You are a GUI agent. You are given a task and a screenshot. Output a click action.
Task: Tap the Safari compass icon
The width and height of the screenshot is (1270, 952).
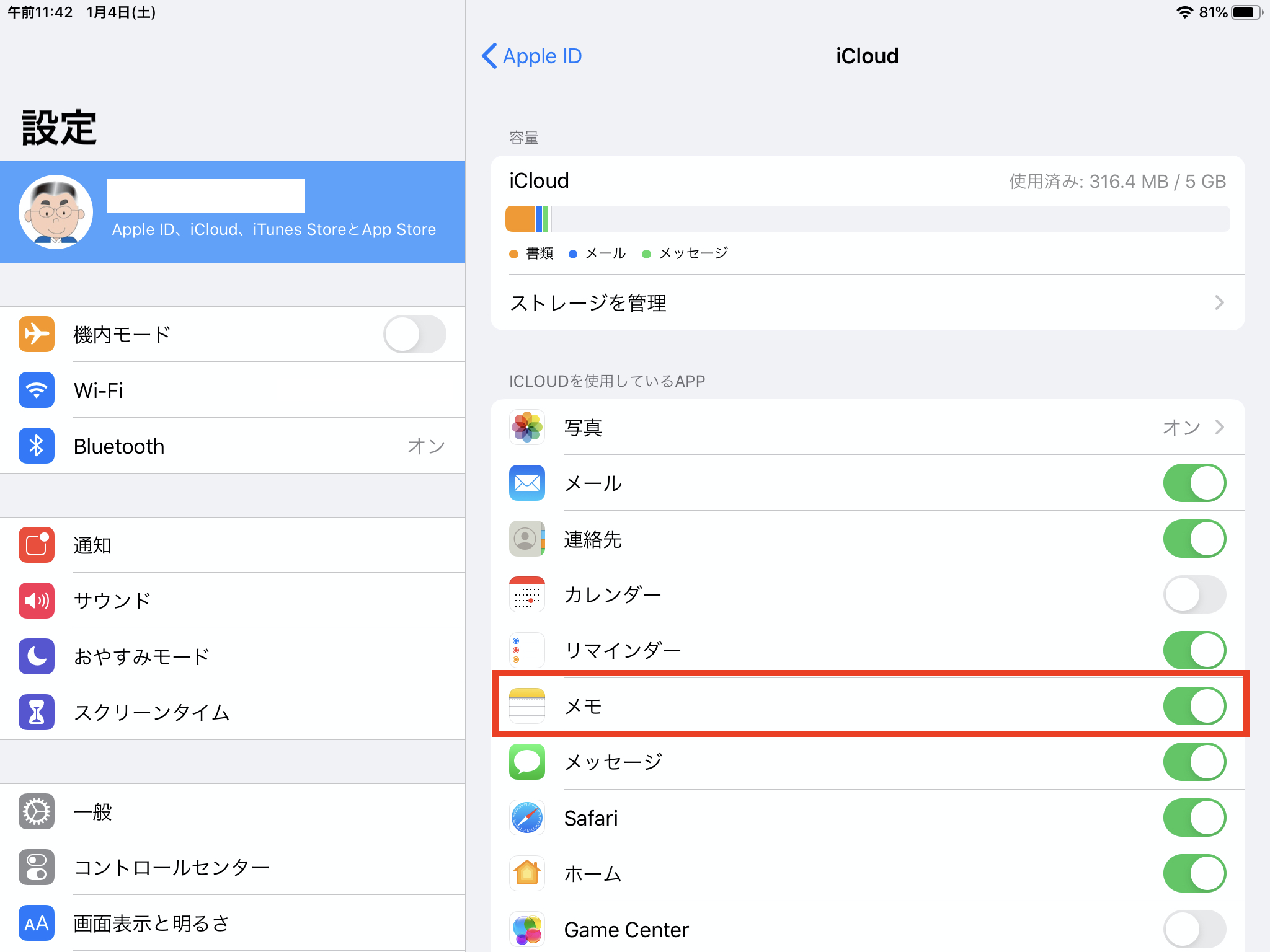tap(526, 818)
